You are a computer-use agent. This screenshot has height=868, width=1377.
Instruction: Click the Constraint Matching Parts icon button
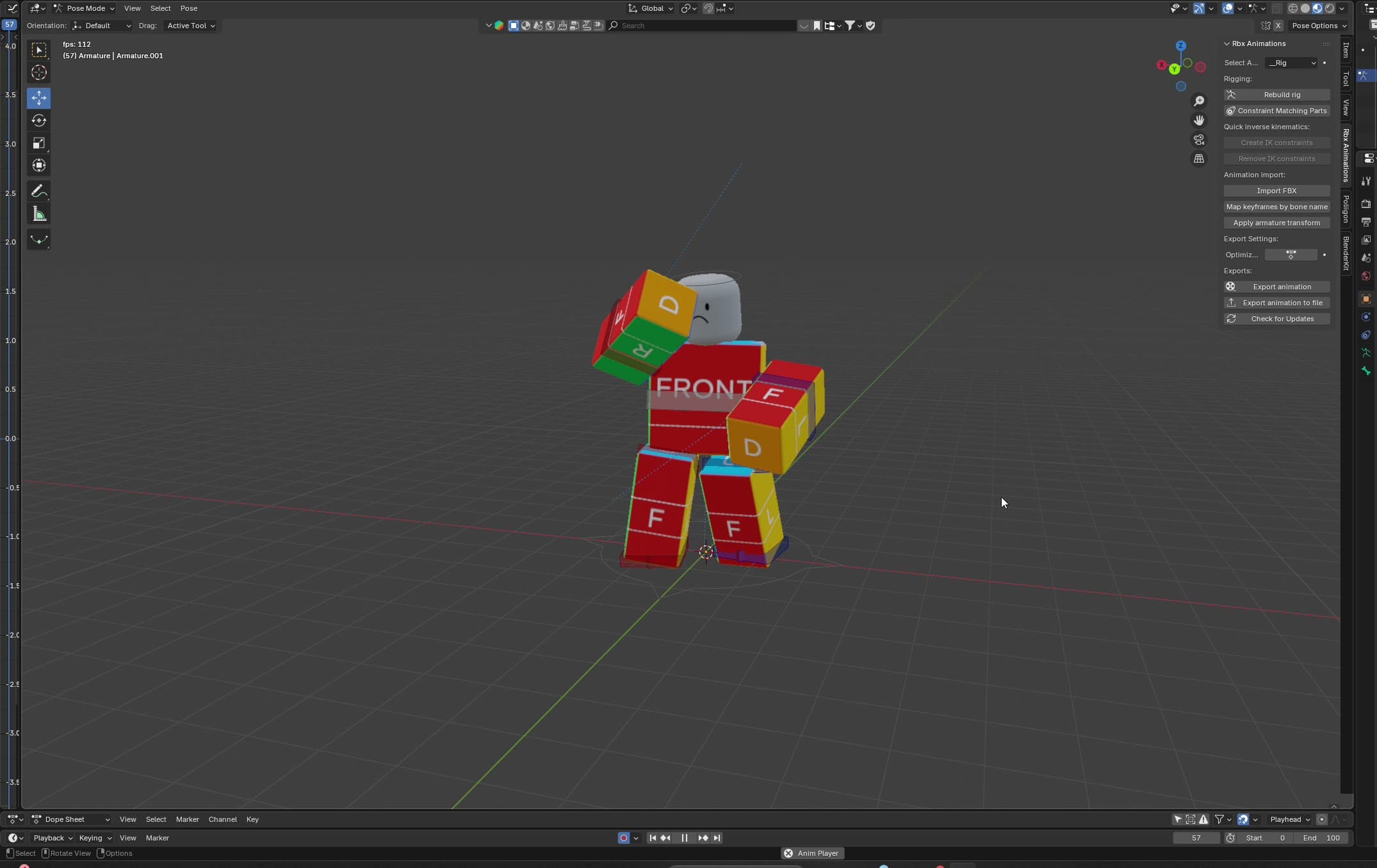click(1276, 111)
